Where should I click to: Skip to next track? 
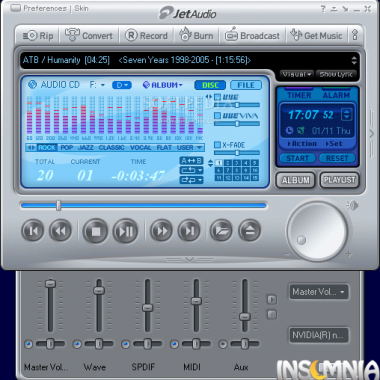tap(189, 230)
